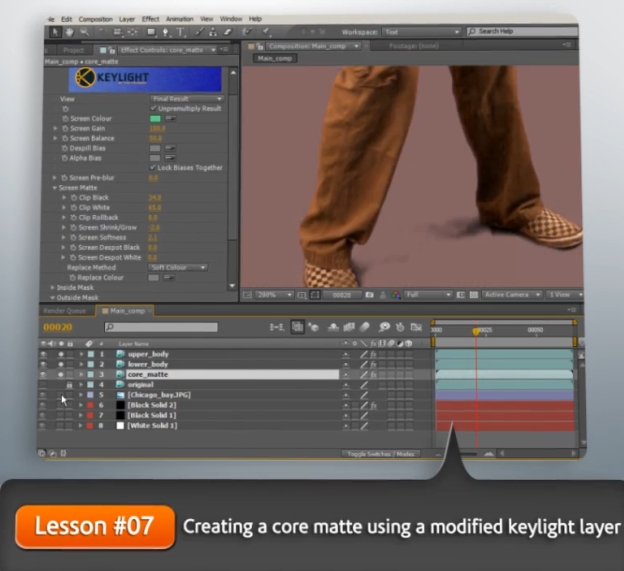Click the Screen Shrink/Grow value
The image size is (624, 571).
154,228
